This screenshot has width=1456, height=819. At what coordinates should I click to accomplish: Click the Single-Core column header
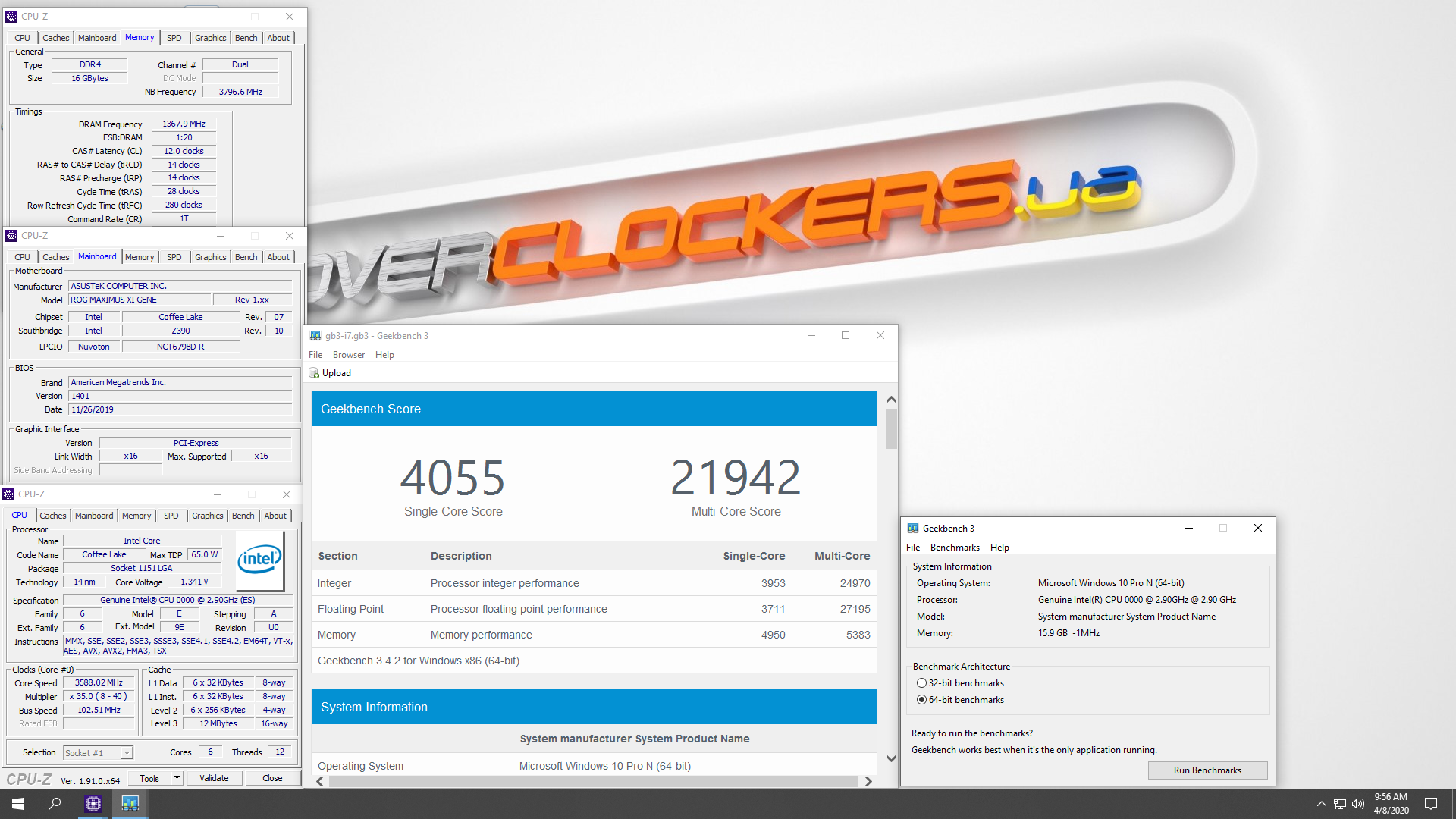[754, 556]
